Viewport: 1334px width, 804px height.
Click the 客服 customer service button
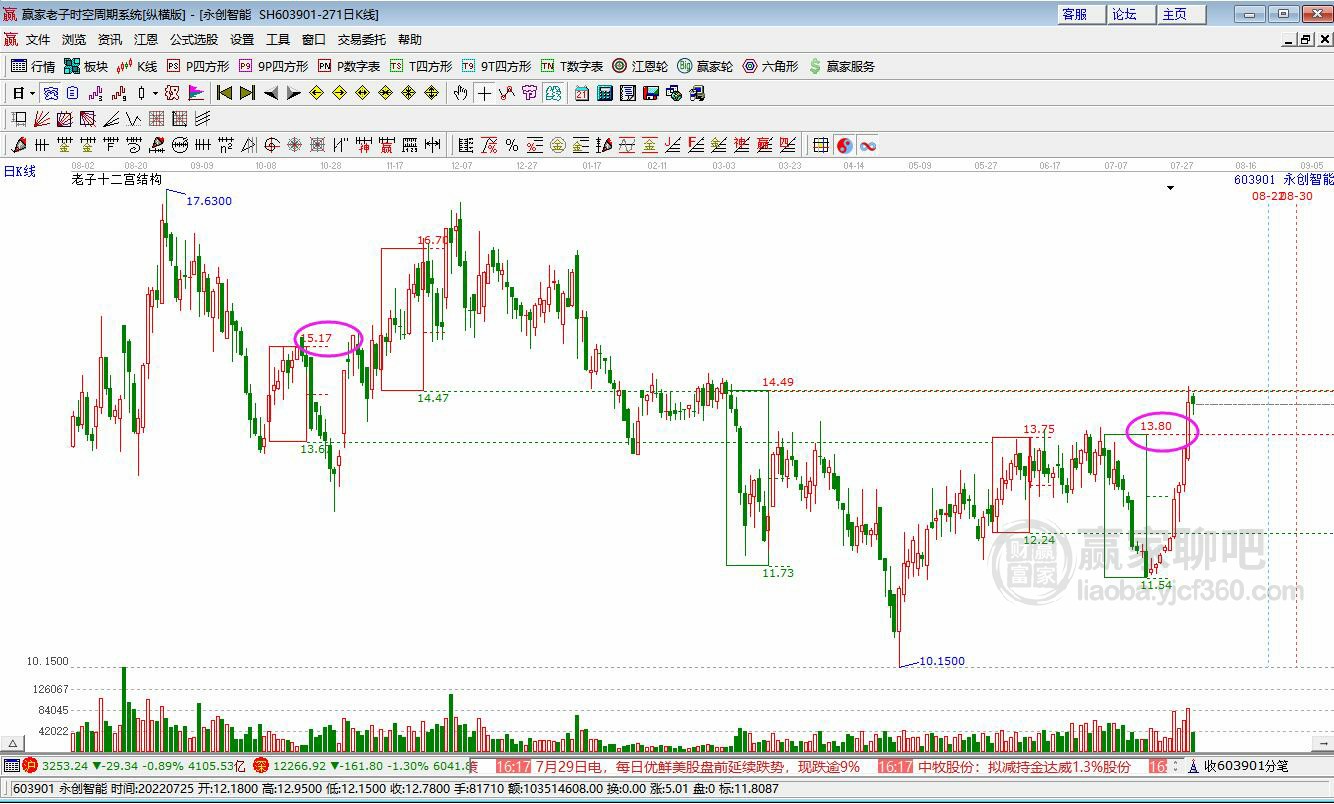pos(1081,14)
